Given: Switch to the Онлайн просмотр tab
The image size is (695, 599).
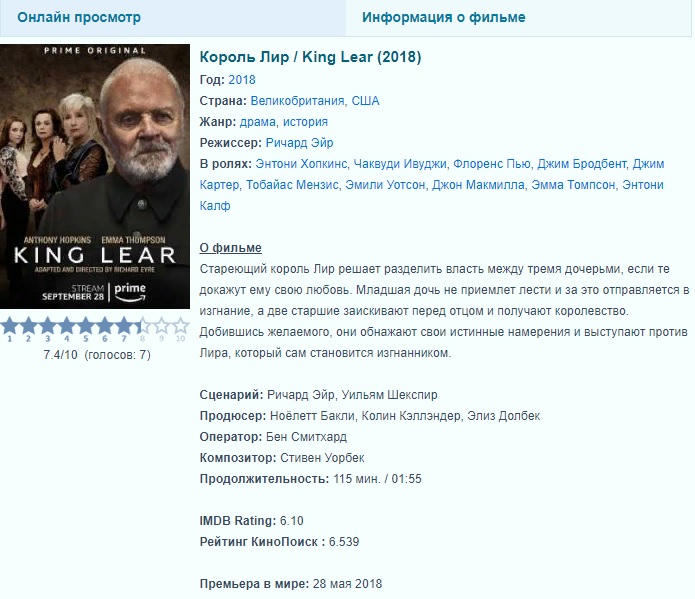Looking at the screenshot, I should point(79,17).
